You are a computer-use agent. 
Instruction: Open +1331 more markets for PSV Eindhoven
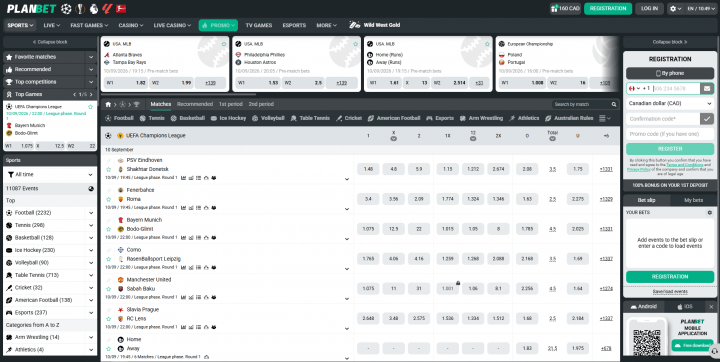point(606,169)
